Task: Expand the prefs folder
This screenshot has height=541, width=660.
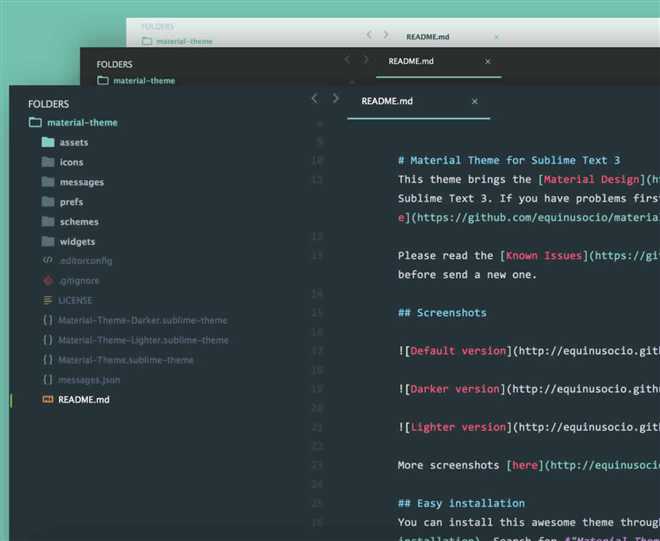Action: pyautogui.click(x=71, y=202)
